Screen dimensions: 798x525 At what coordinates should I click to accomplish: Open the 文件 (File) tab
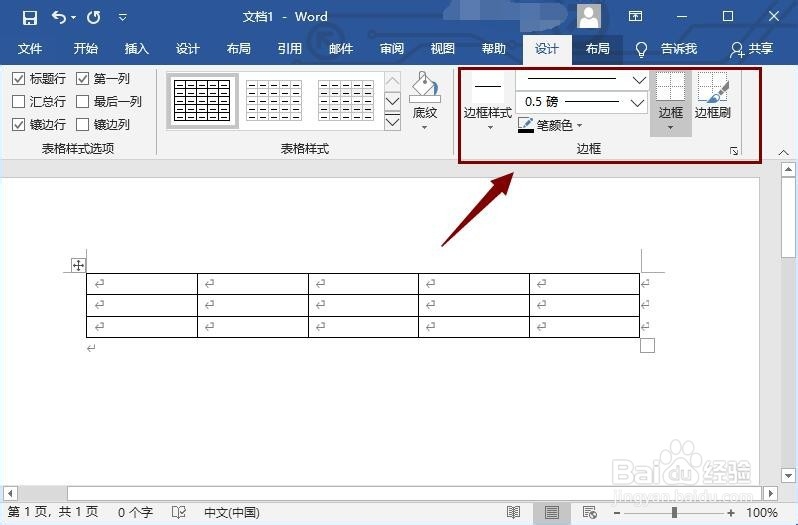30,49
